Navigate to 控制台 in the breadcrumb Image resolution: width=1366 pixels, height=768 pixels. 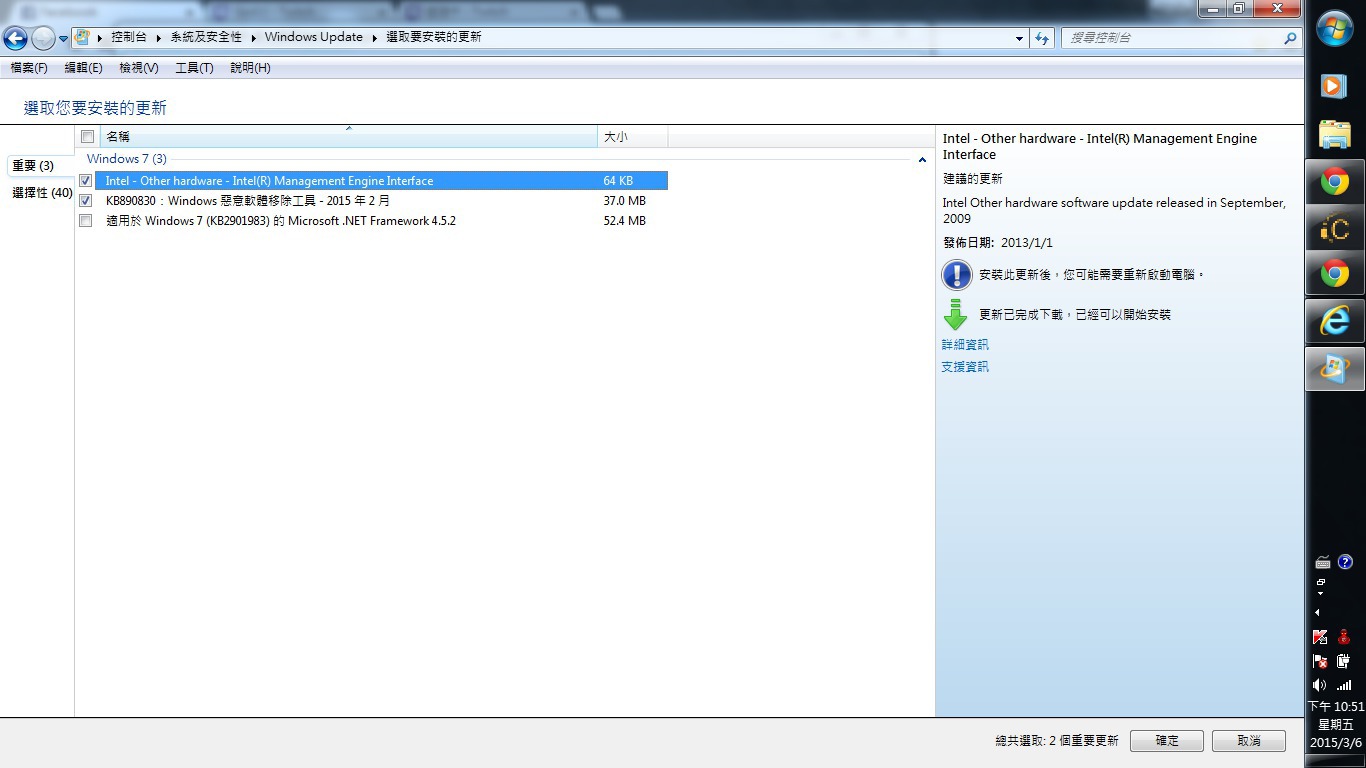(x=129, y=37)
